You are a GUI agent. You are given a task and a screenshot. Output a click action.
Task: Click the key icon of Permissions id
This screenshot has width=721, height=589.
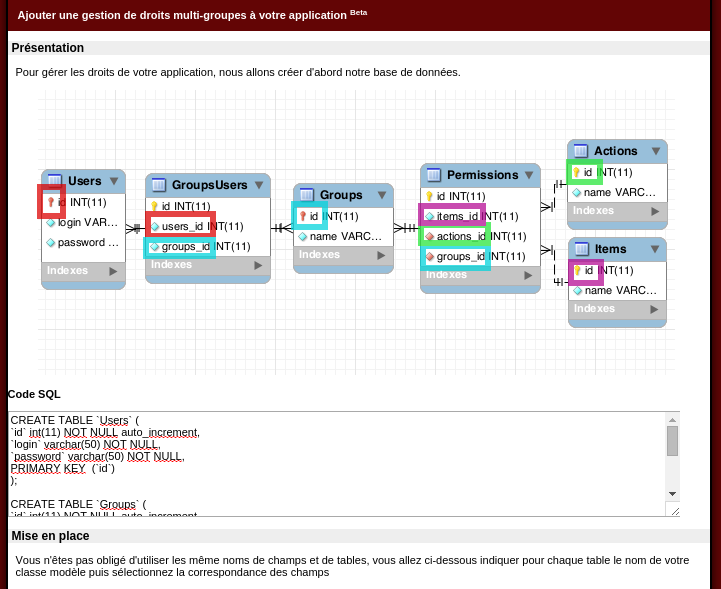pyautogui.click(x=429, y=196)
